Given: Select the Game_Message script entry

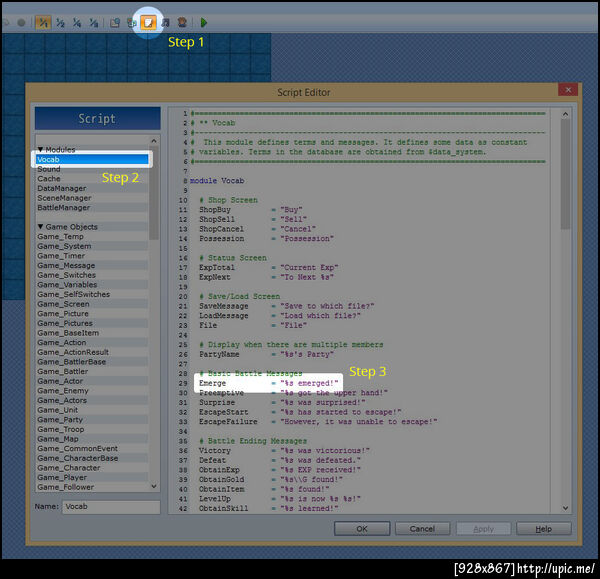Looking at the screenshot, I should (x=92, y=265).
